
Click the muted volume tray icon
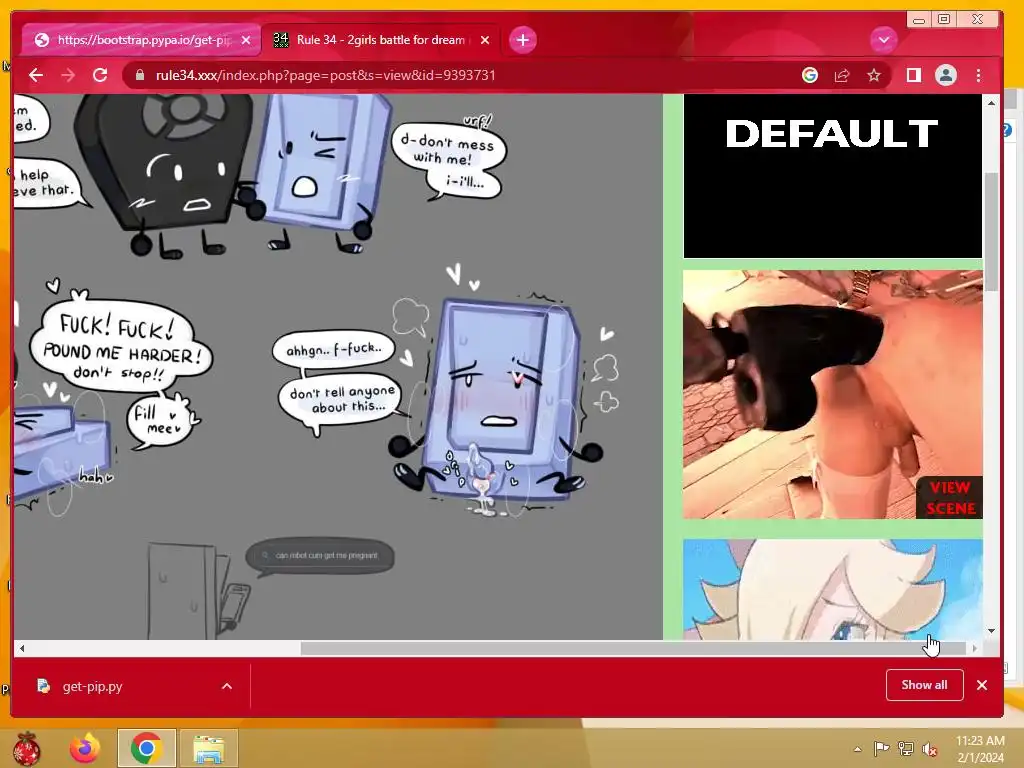(929, 749)
